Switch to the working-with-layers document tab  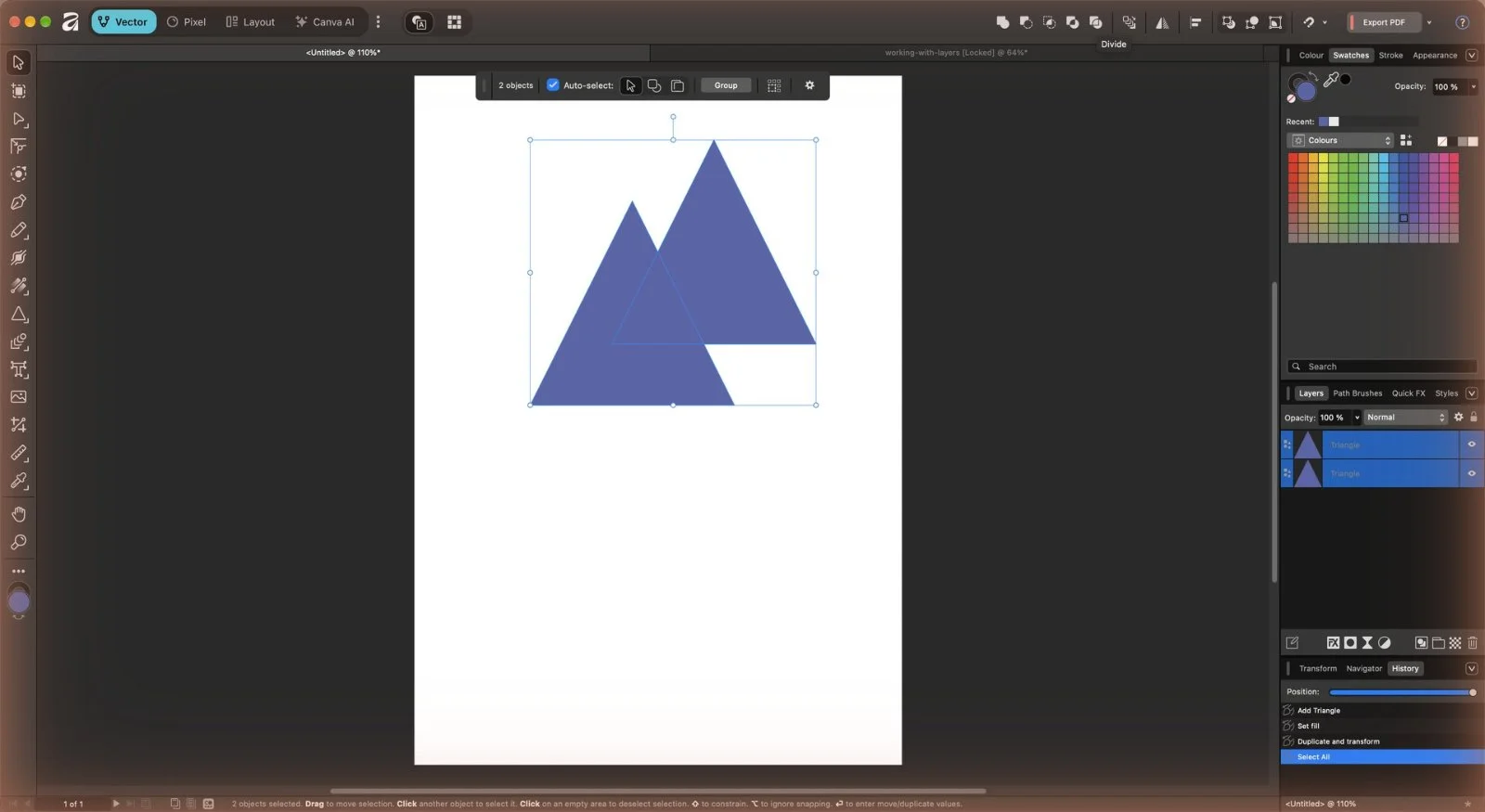point(955,53)
